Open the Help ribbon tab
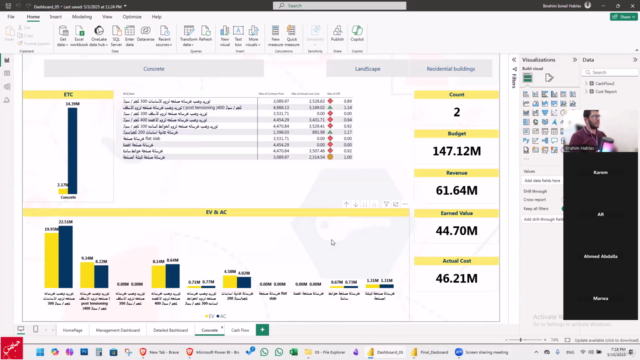The image size is (640, 360). tap(156, 17)
